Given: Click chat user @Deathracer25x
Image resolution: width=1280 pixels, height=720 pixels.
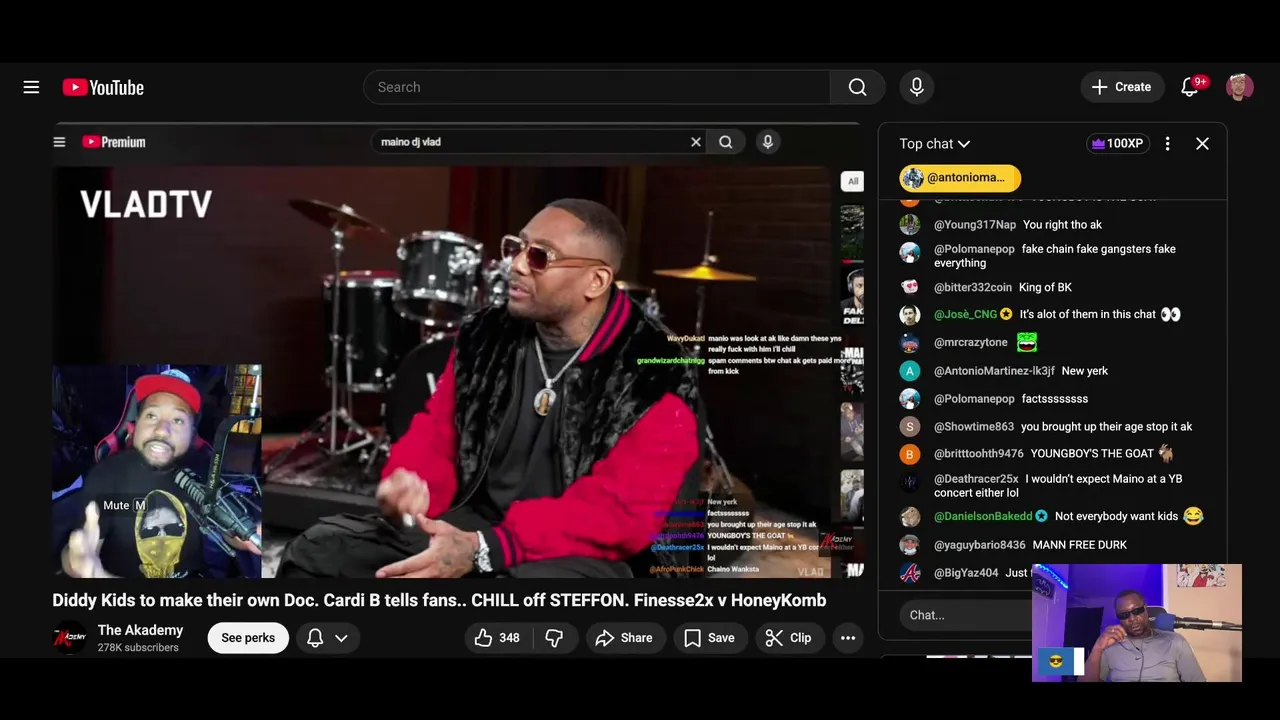Looking at the screenshot, I should [976, 479].
